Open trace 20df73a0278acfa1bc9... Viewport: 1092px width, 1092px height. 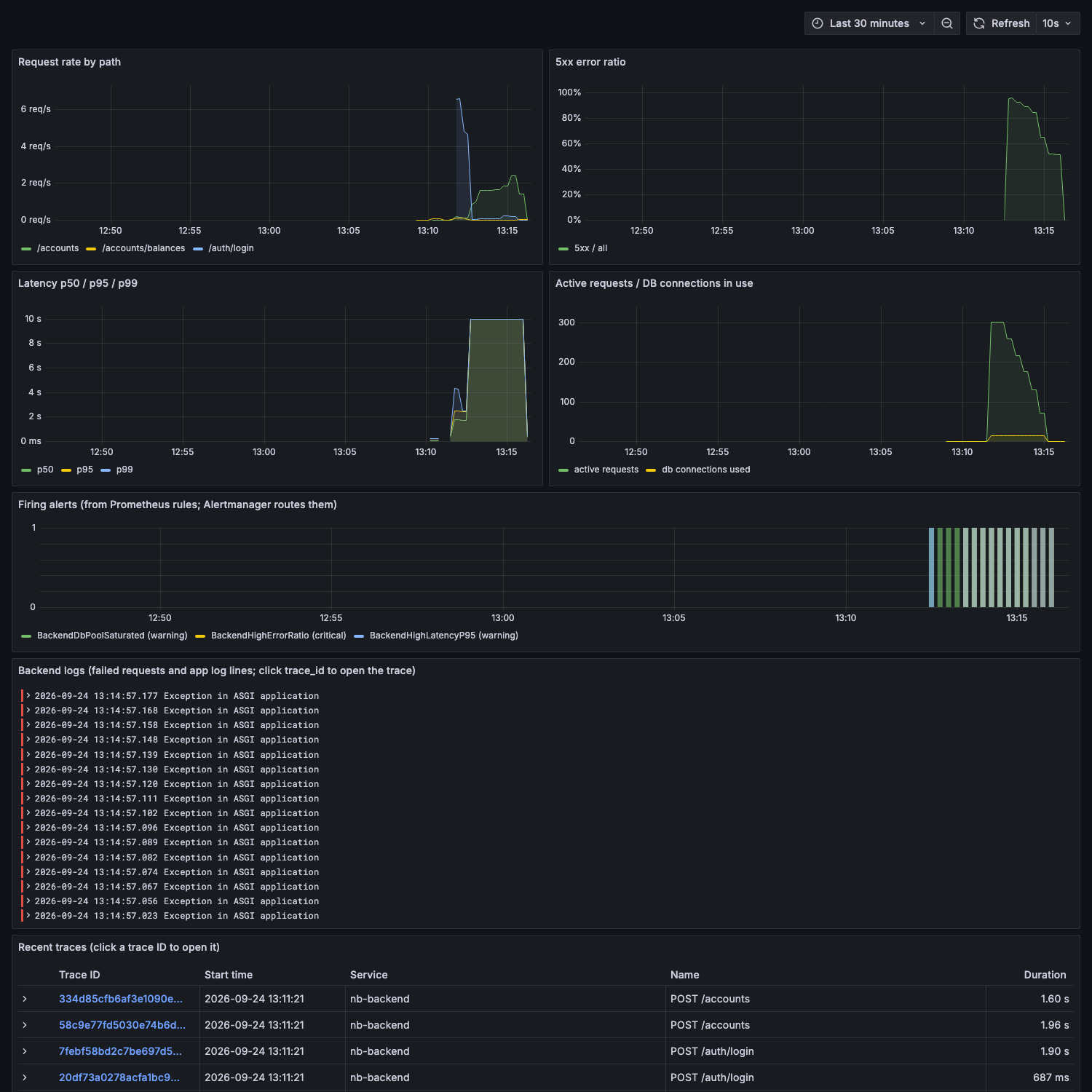coord(119,1077)
